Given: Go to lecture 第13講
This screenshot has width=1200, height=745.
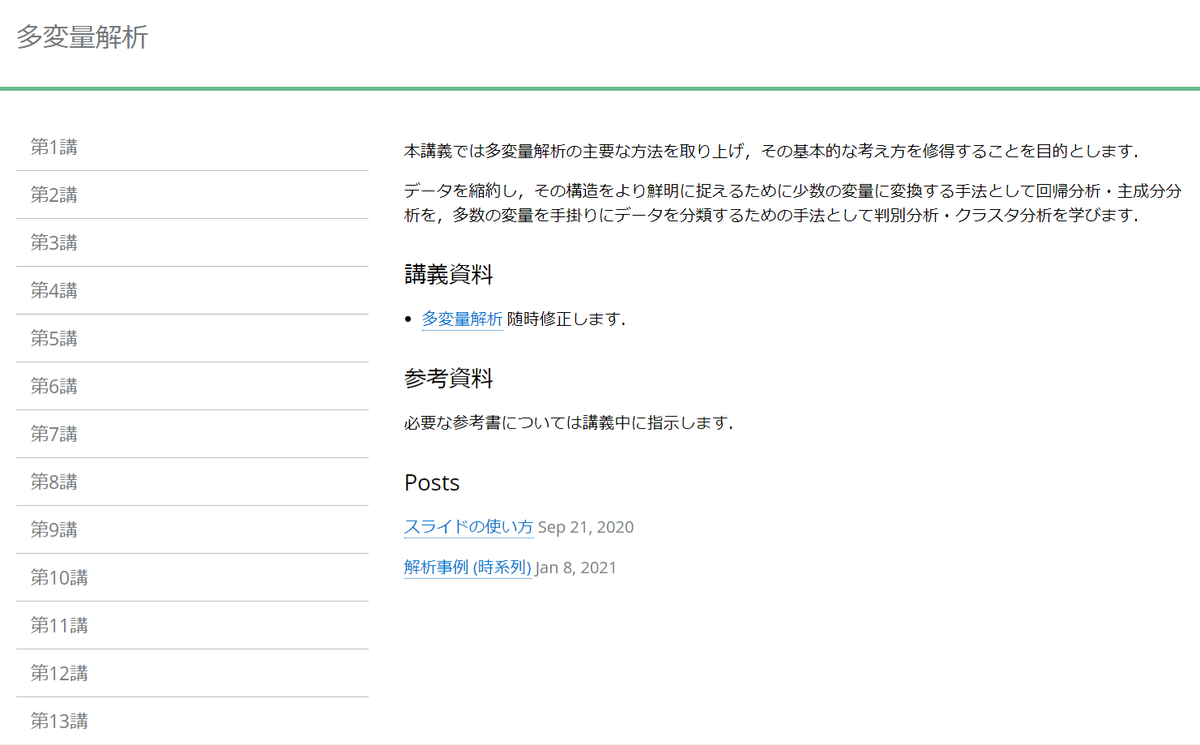Looking at the screenshot, I should point(192,721).
